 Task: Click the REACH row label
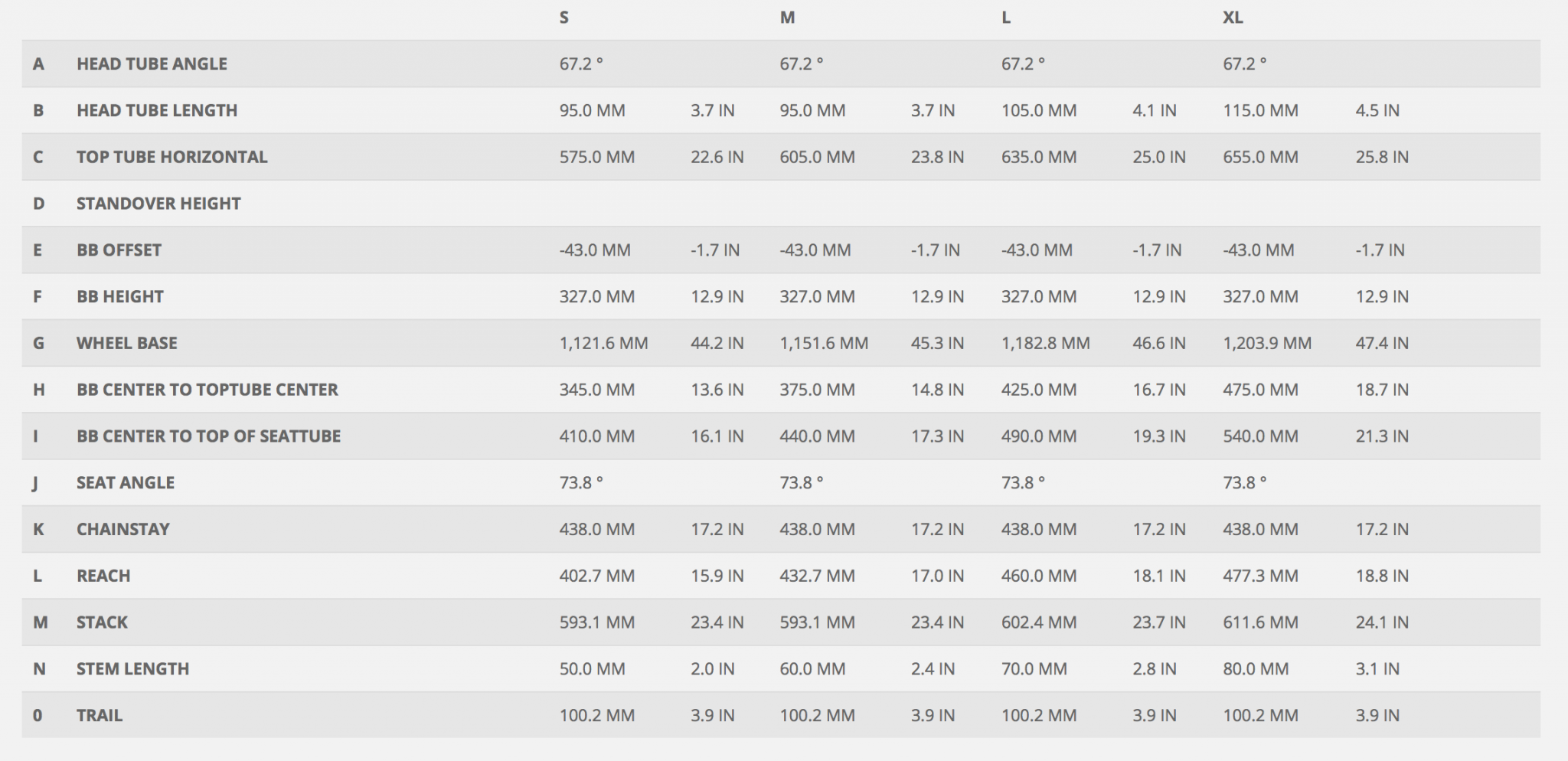[103, 576]
